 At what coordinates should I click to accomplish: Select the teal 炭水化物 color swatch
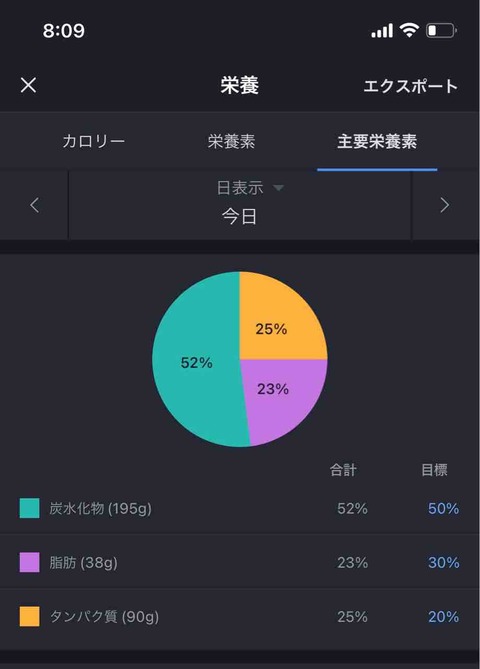(x=29, y=508)
